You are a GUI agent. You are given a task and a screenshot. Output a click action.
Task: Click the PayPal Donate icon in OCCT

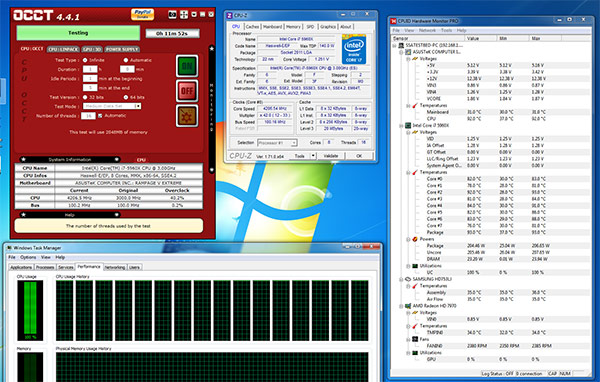(x=142, y=14)
